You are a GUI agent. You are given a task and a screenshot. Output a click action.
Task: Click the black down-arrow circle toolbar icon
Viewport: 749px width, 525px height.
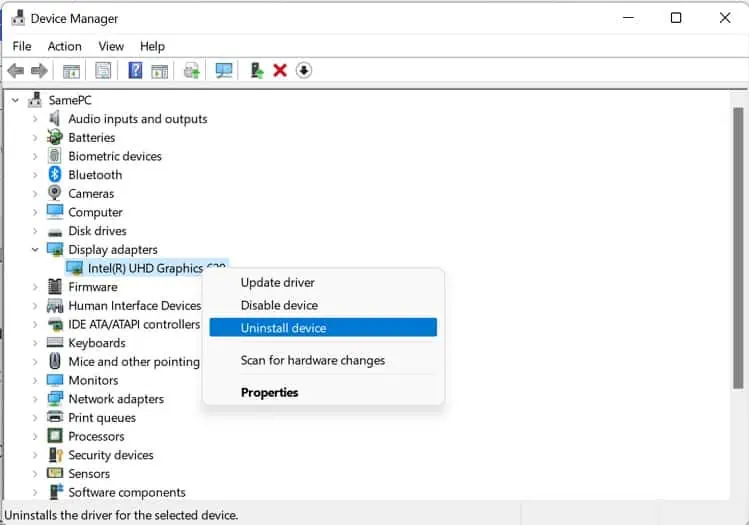tap(304, 70)
